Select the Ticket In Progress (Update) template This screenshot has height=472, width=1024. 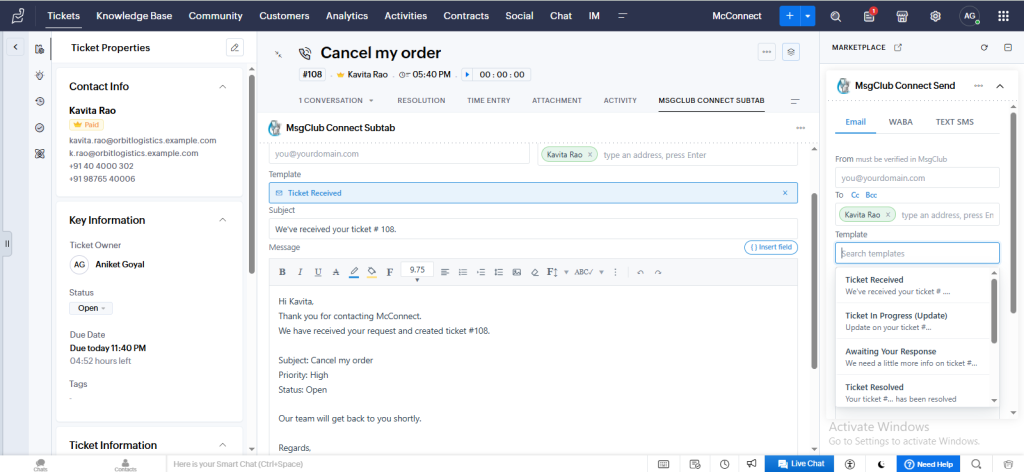(913, 321)
